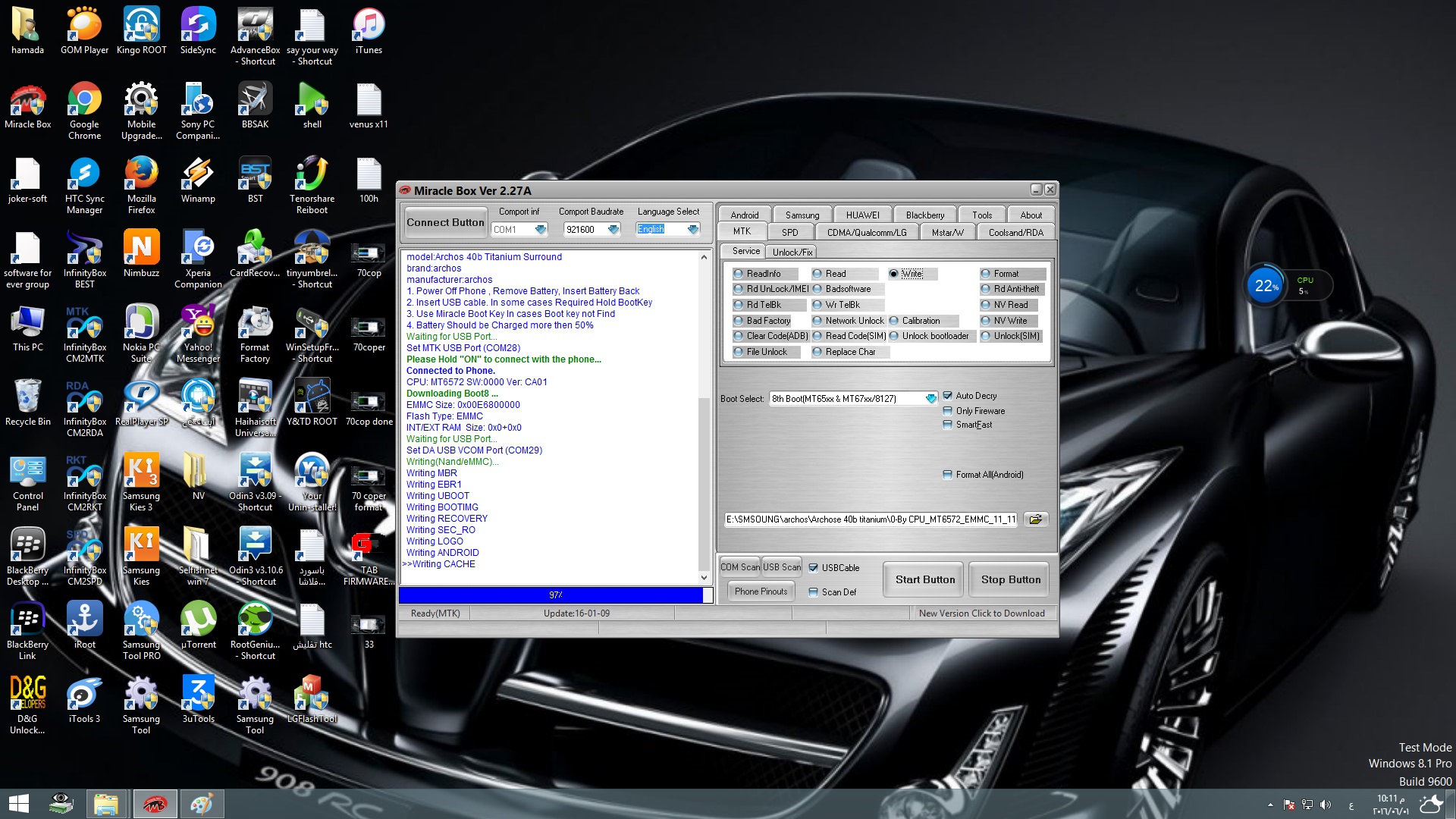This screenshot has width=1456, height=819.
Task: Enable the Scan Def checkbox
Action: 832,592
